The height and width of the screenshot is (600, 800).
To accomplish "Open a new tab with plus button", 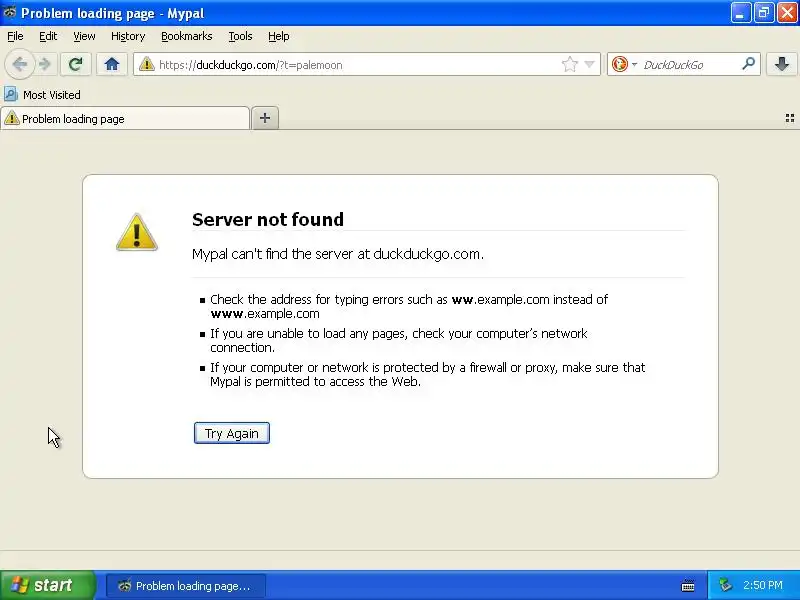I will tap(265, 118).
